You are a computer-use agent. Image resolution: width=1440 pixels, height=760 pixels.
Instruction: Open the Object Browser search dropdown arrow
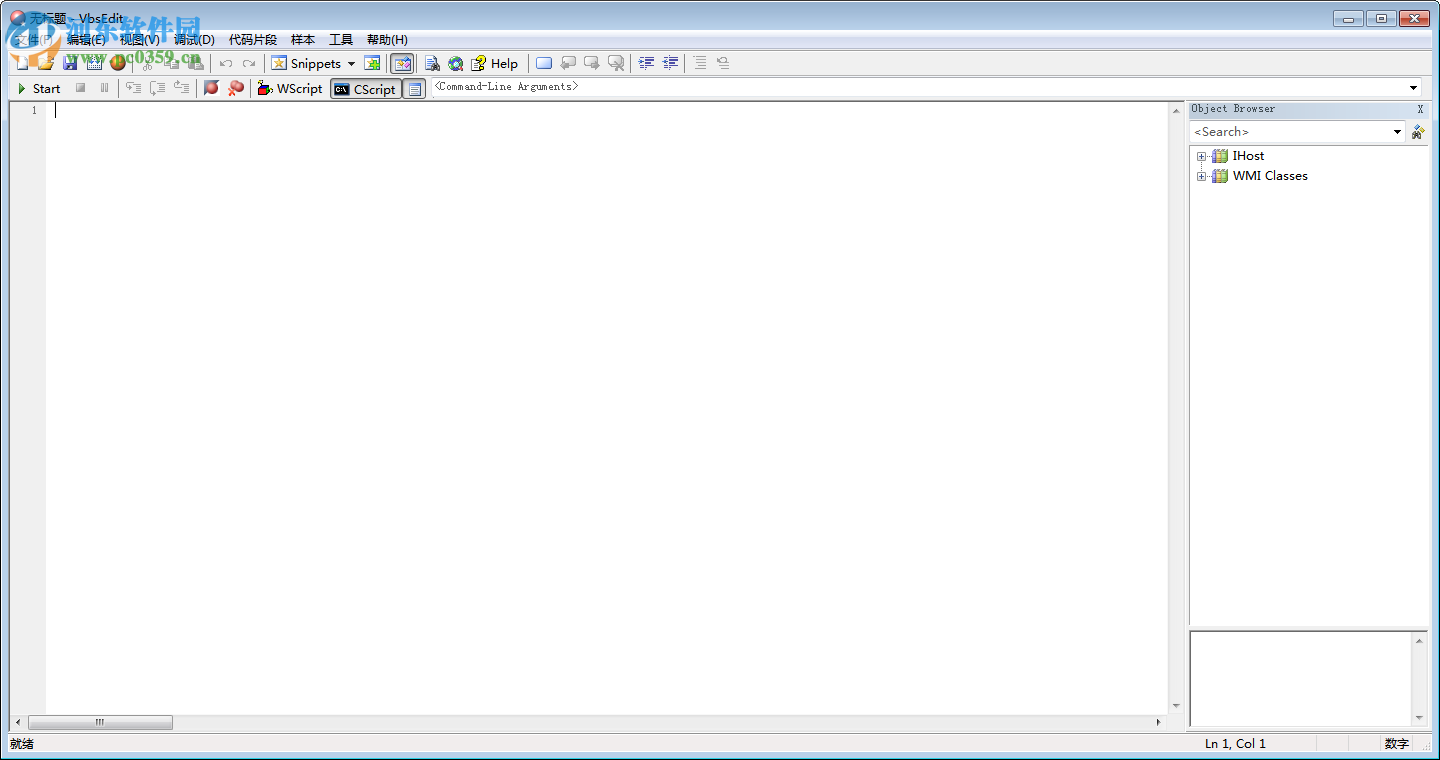click(1398, 132)
